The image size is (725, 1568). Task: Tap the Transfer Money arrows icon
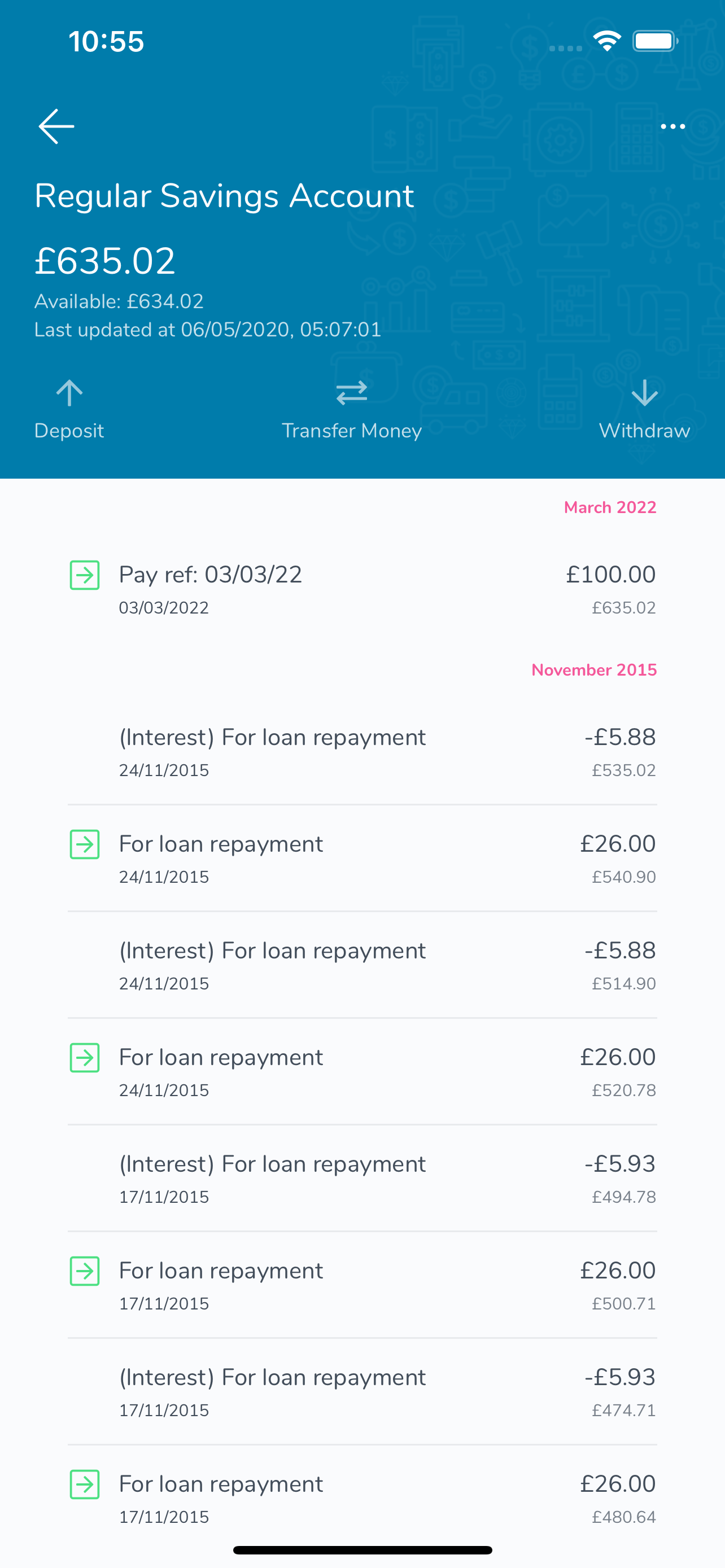351,393
